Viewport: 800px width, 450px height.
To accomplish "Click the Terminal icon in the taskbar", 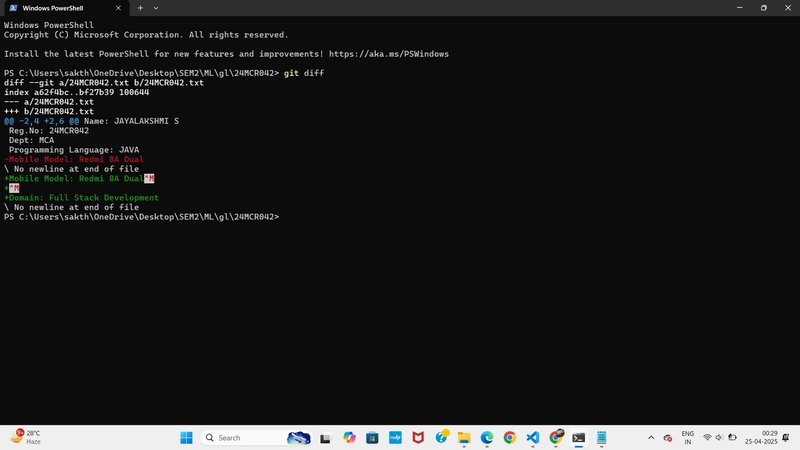I will click(x=579, y=438).
